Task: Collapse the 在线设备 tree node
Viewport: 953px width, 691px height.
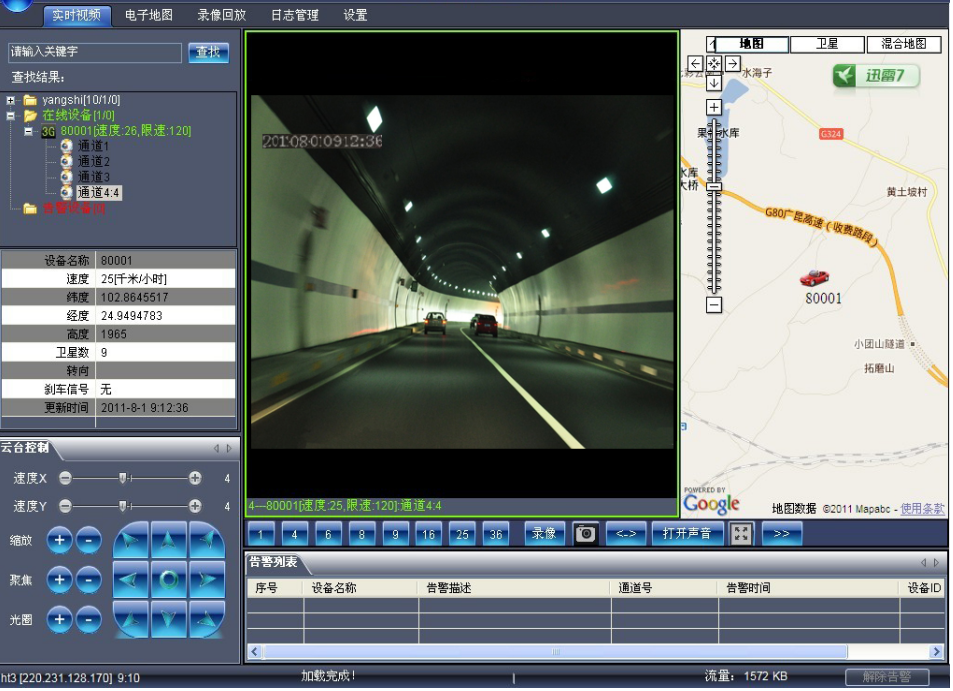Action: tap(11, 115)
